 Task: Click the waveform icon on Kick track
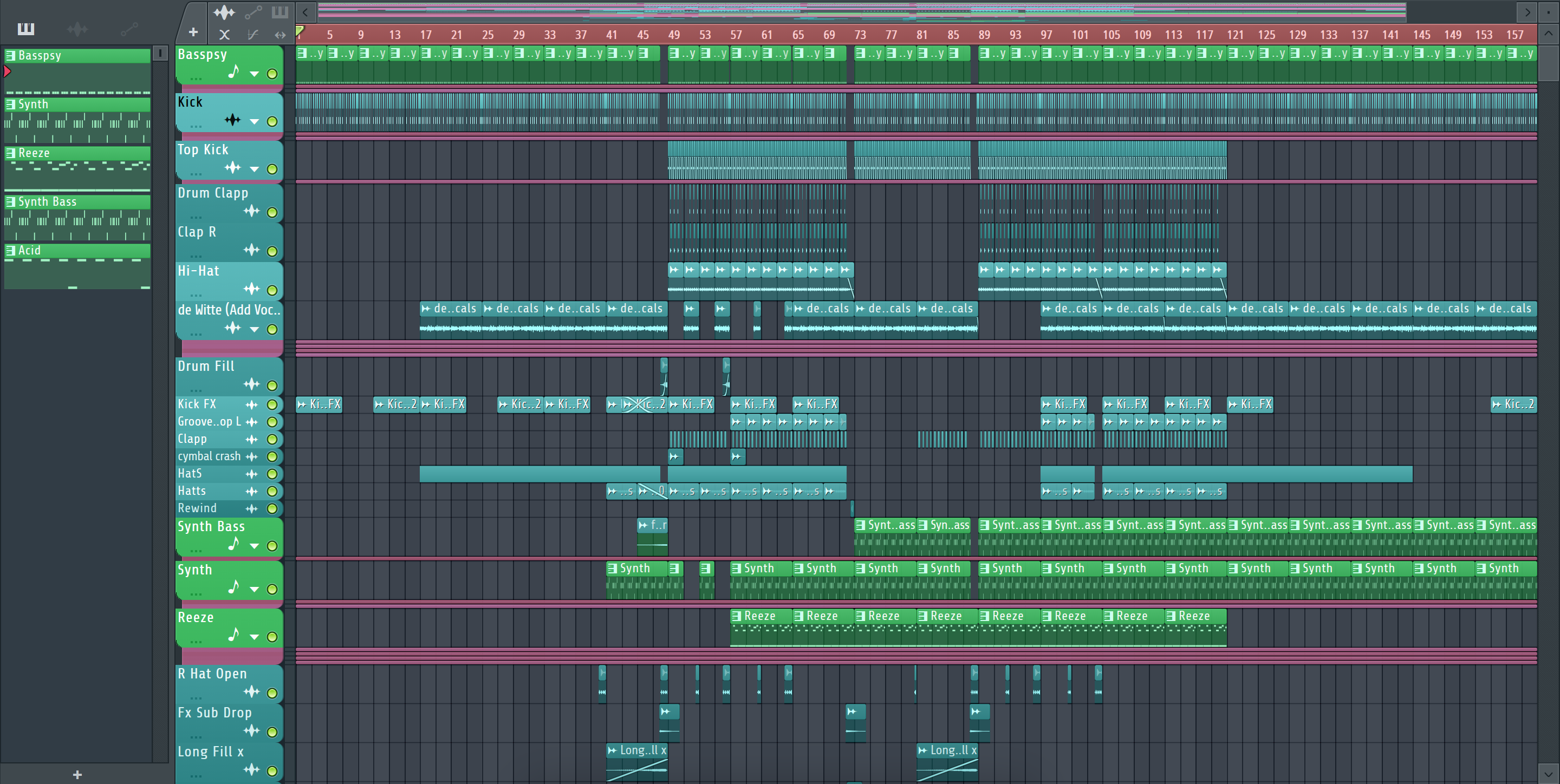click(x=232, y=120)
